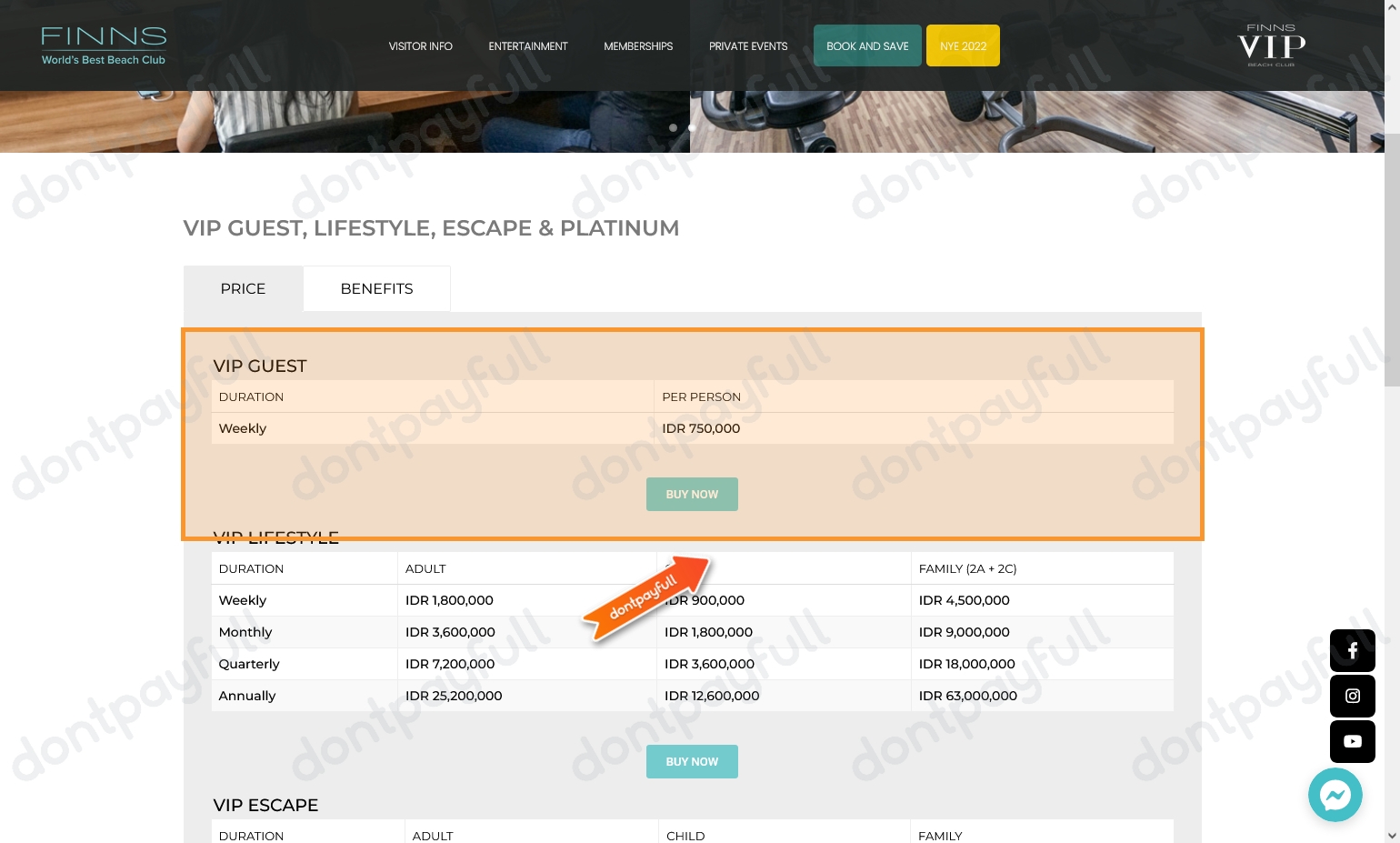Click BUY NOW under VIP Guest

(x=692, y=494)
